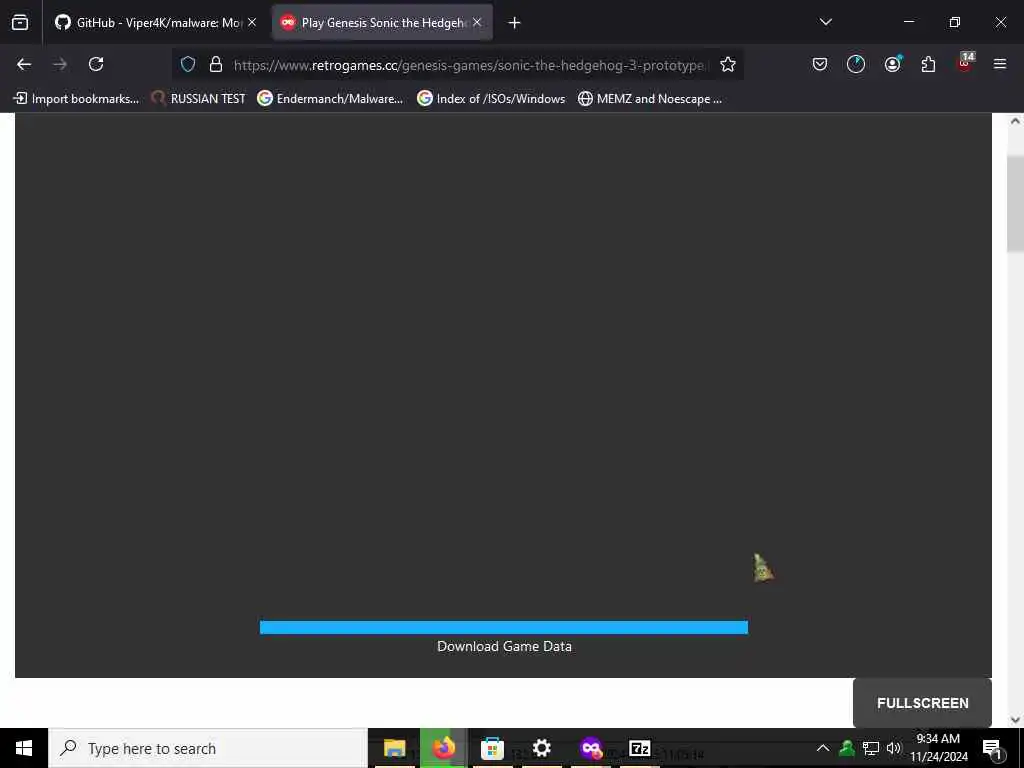Click the Type here to search box
This screenshot has width=1024, height=768.
click(208, 748)
